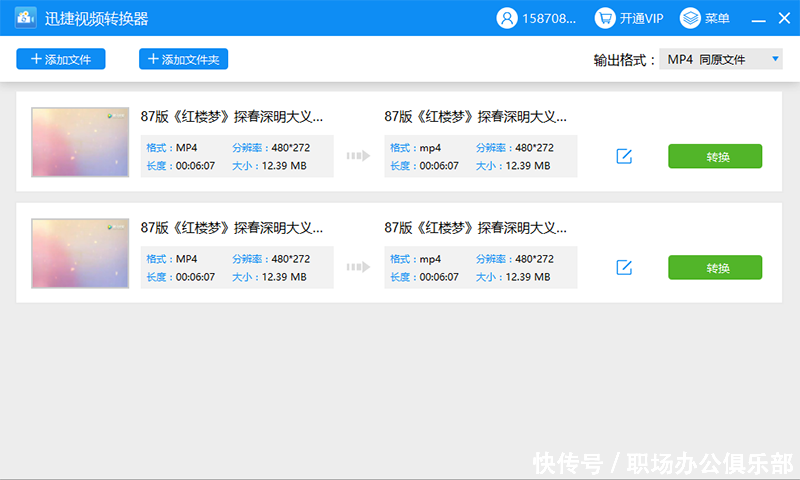Expand the output format dropdown arrow
This screenshot has height=480, width=800.
(x=775, y=60)
